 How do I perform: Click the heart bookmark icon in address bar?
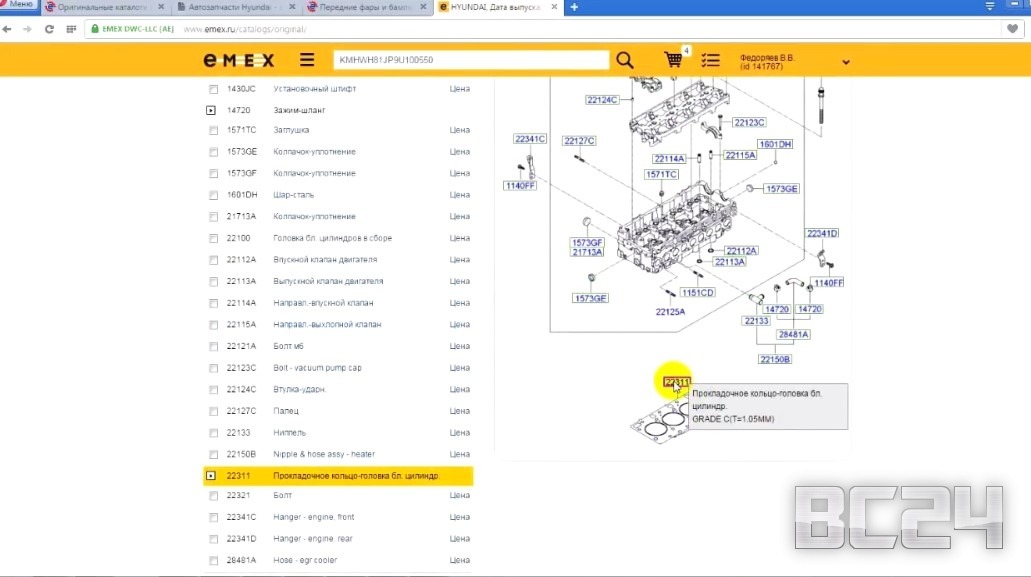(x=1013, y=29)
